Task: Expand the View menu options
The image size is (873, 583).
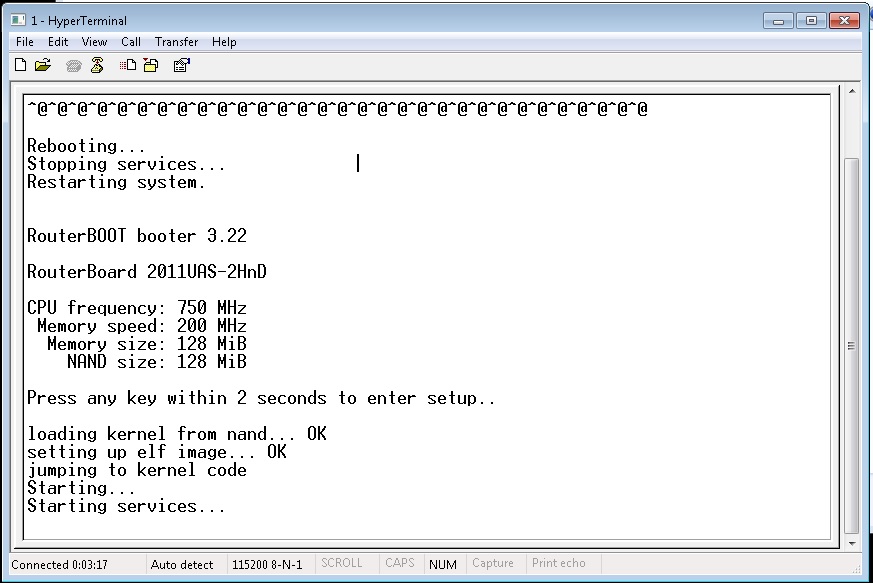Action: coord(94,42)
